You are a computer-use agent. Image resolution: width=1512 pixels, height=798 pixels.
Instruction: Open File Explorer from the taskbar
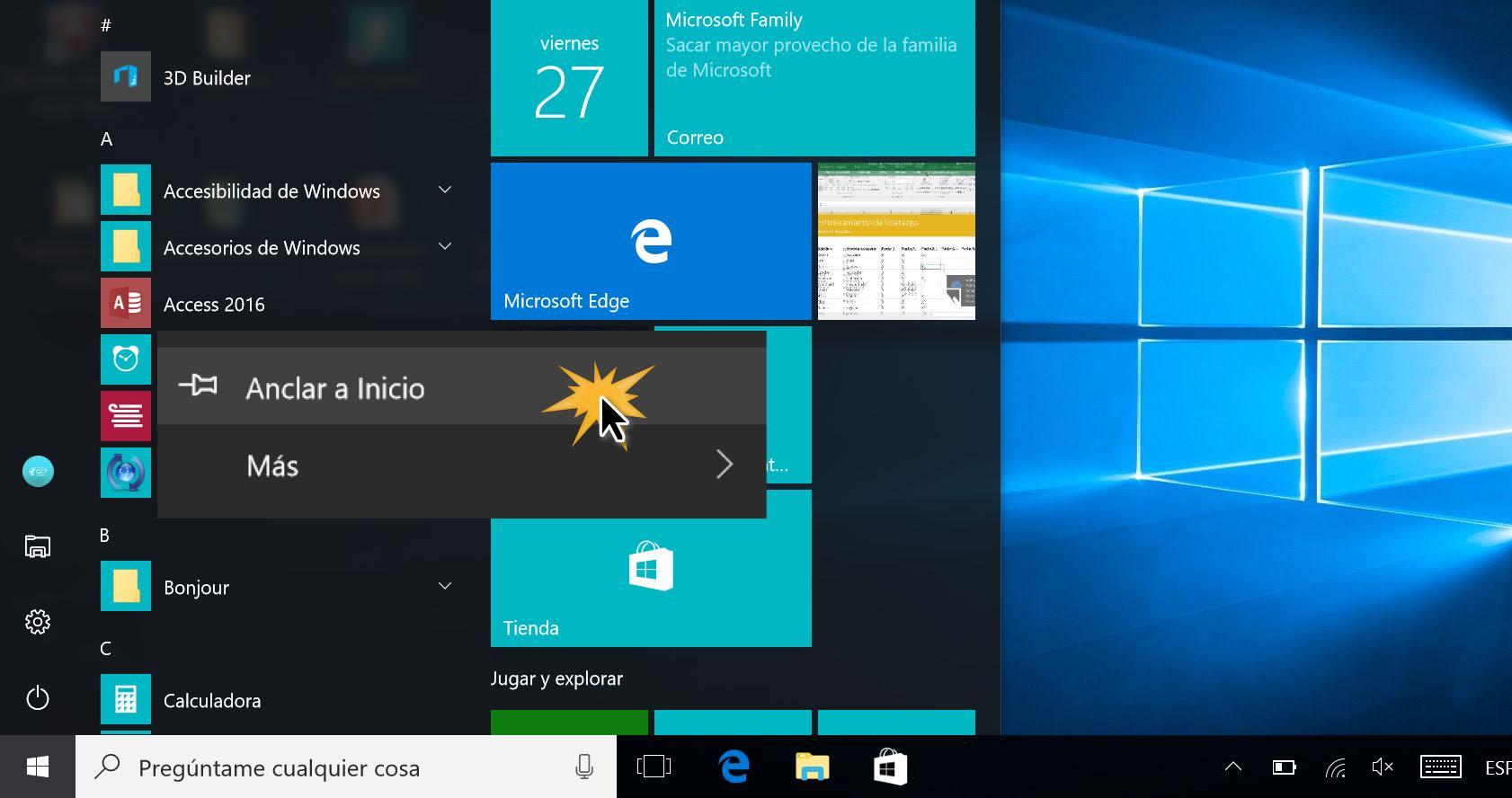pyautogui.click(x=812, y=767)
